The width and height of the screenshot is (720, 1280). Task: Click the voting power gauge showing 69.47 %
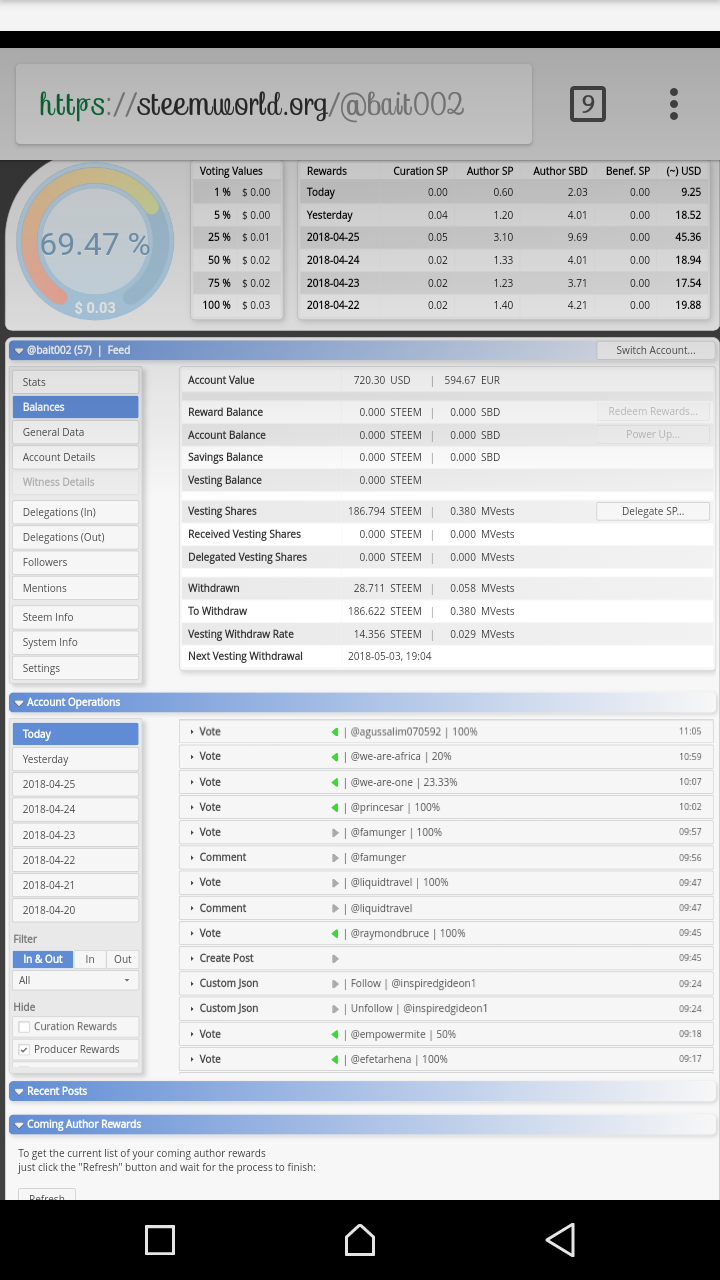pyautogui.click(x=95, y=244)
